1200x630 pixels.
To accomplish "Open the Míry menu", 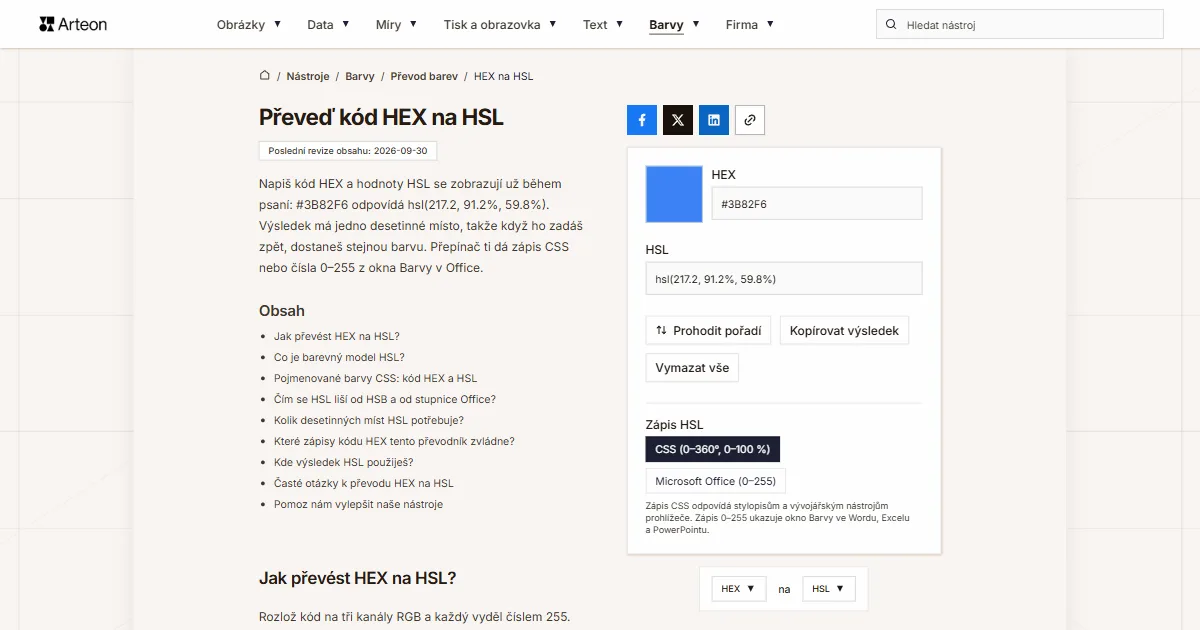I will [396, 24].
